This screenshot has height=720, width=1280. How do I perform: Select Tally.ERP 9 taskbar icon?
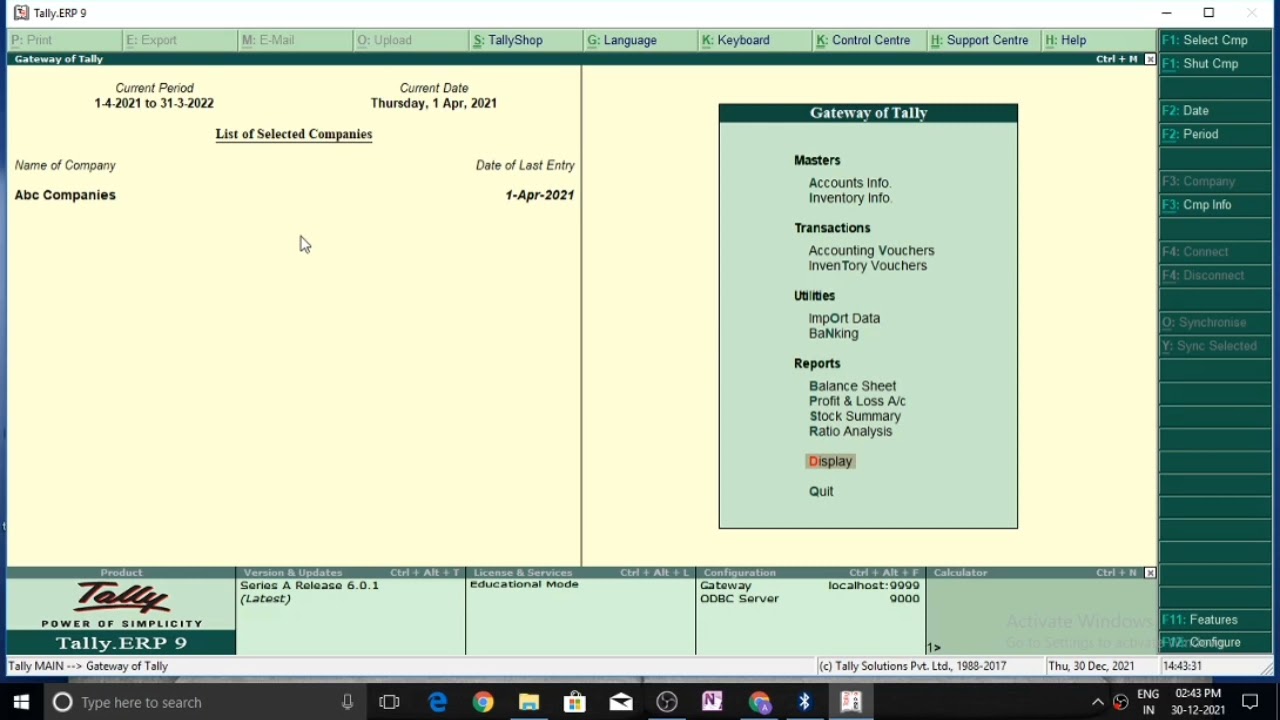pos(851,702)
